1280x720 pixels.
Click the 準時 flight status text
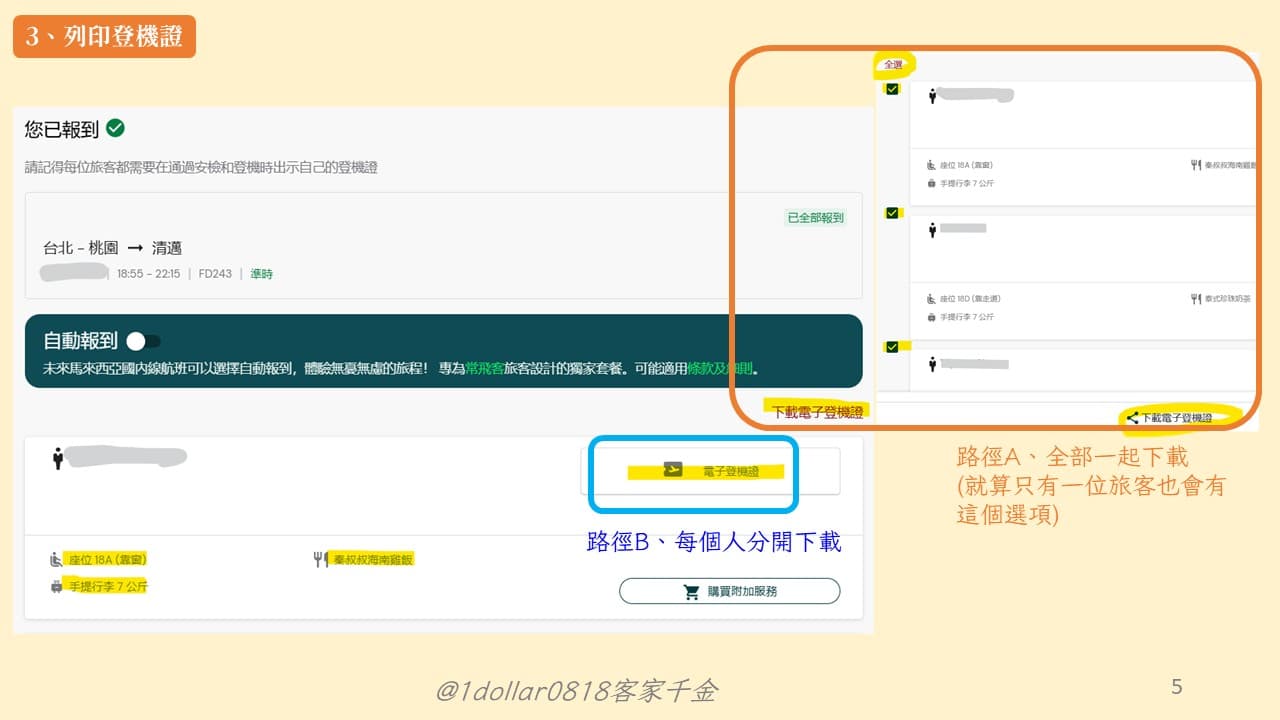coord(261,273)
